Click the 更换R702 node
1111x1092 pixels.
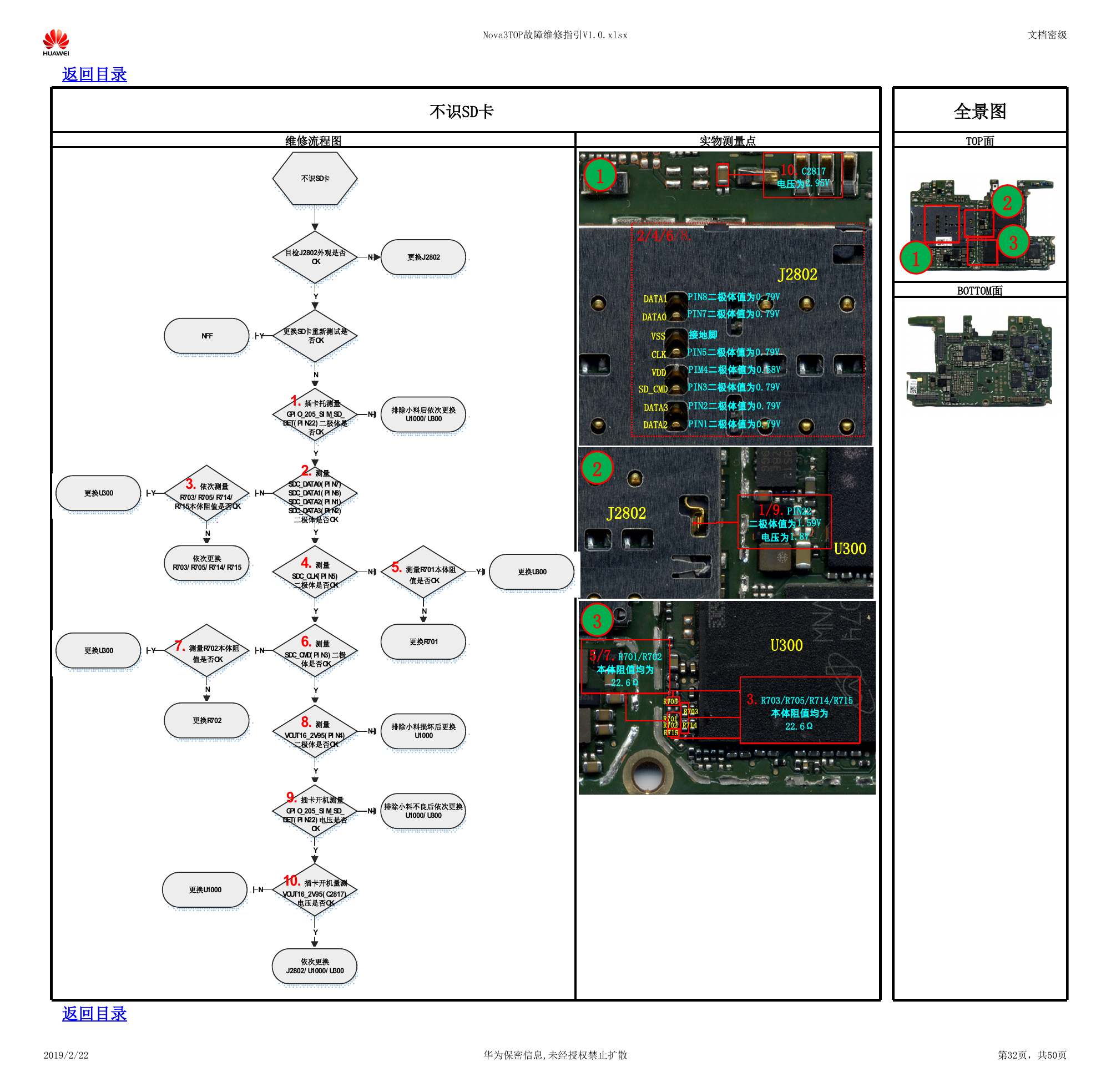pyautogui.click(x=206, y=720)
